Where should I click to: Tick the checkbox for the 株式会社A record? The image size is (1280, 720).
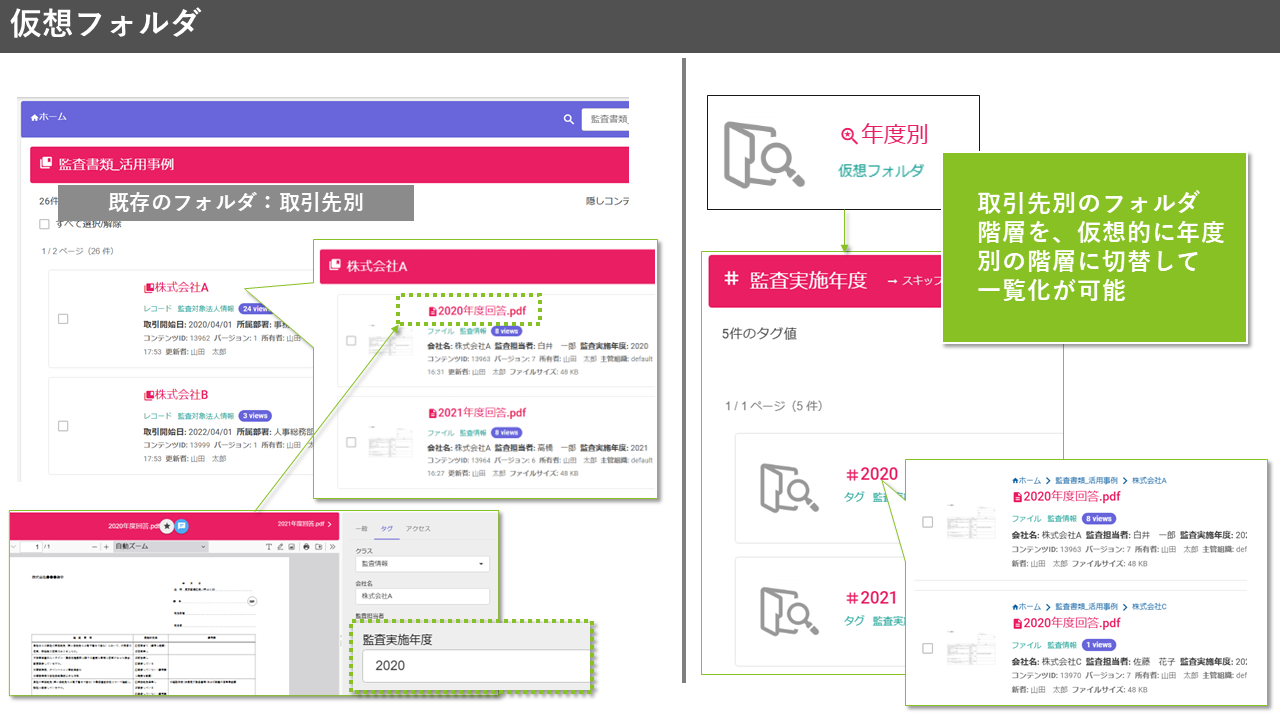pyautogui.click(x=63, y=319)
